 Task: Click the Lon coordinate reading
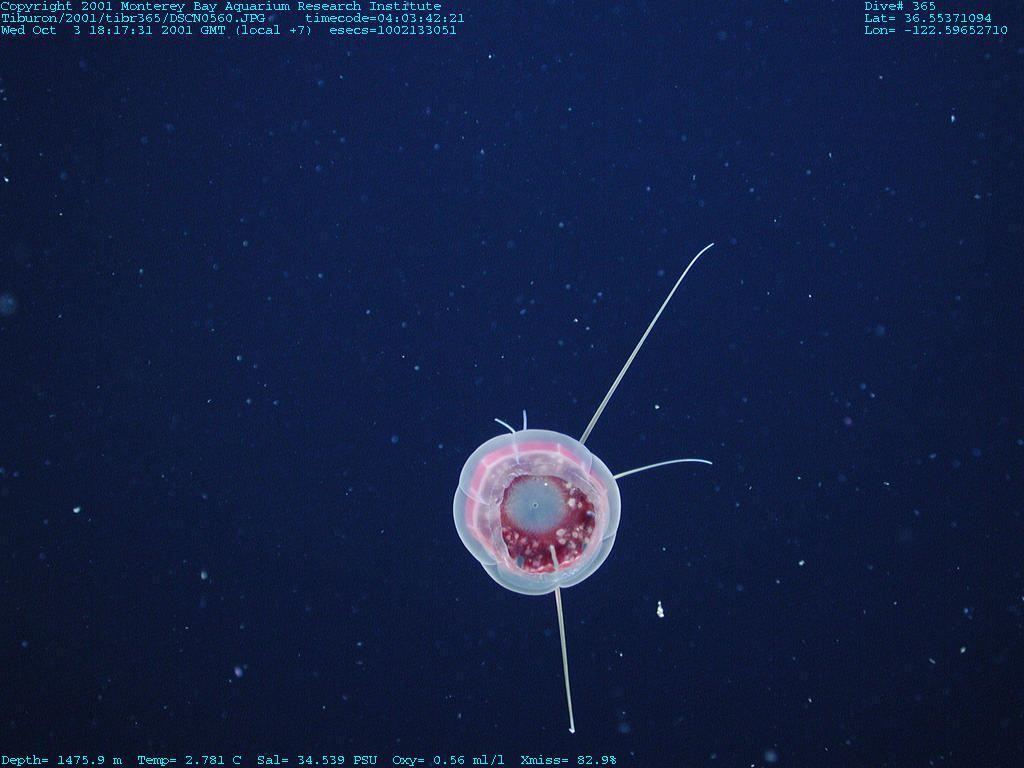(x=936, y=30)
